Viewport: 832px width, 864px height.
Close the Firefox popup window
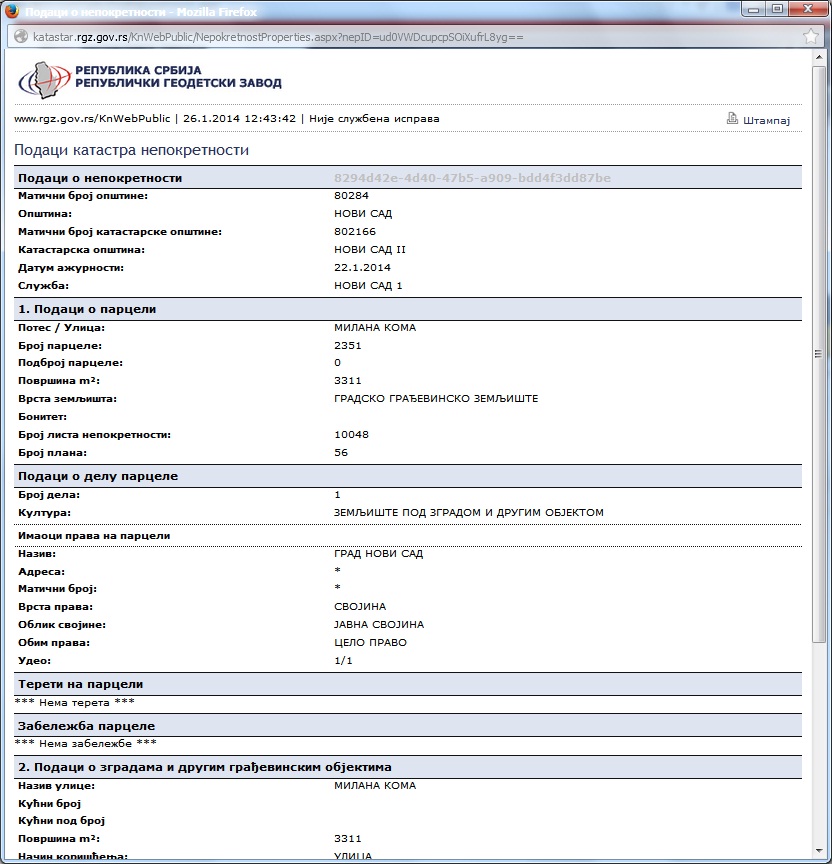806,9
